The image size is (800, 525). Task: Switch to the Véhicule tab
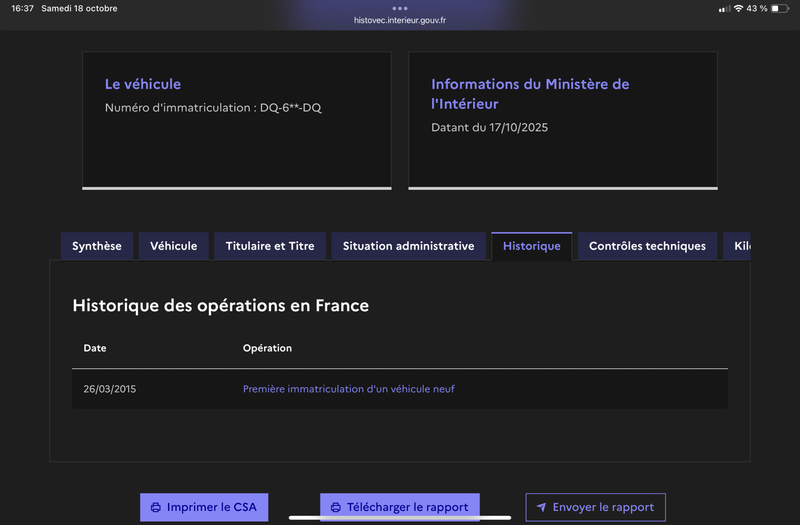tap(174, 246)
